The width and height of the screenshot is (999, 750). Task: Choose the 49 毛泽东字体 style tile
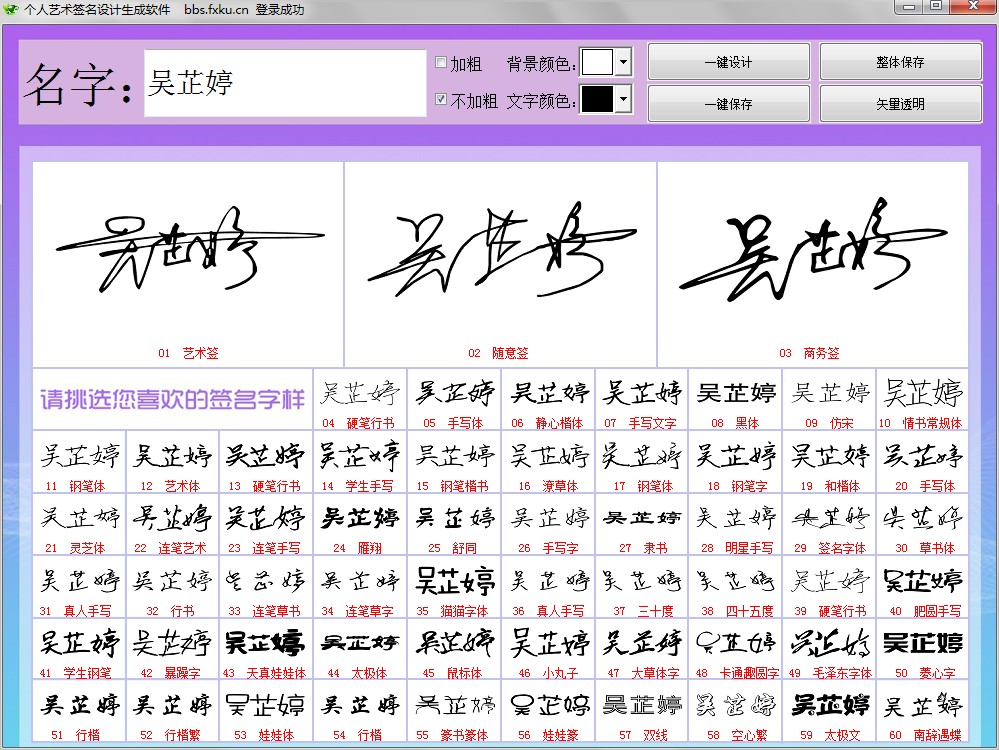pyautogui.click(x=830, y=649)
